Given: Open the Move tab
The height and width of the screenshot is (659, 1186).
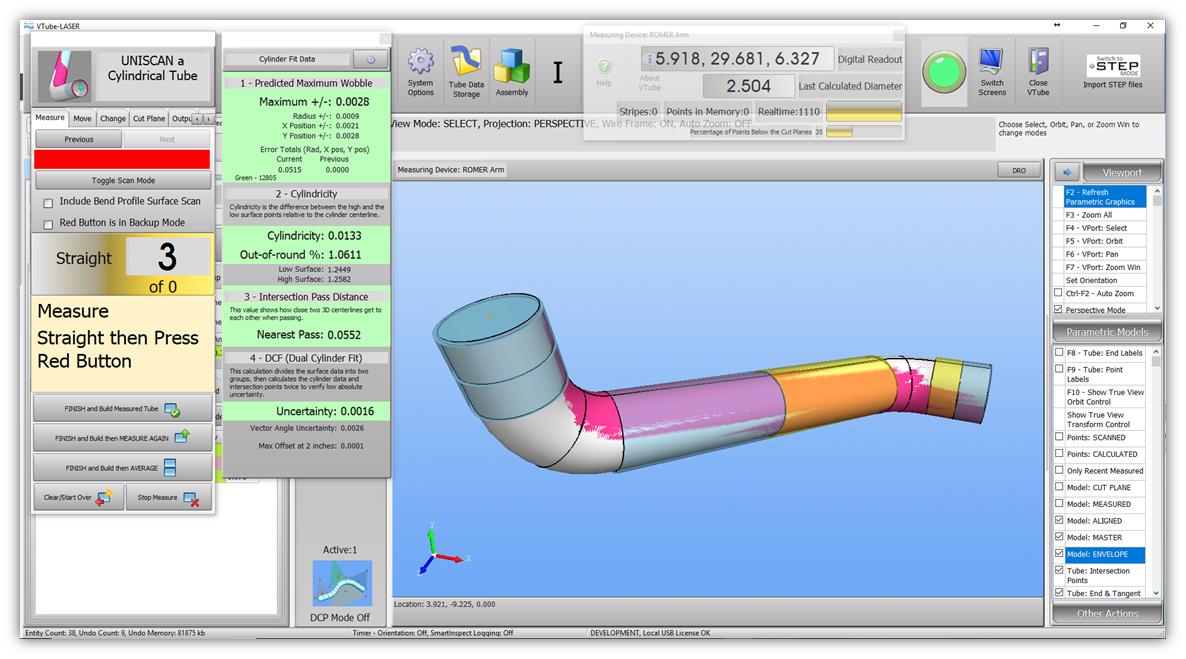Looking at the screenshot, I should (82, 118).
